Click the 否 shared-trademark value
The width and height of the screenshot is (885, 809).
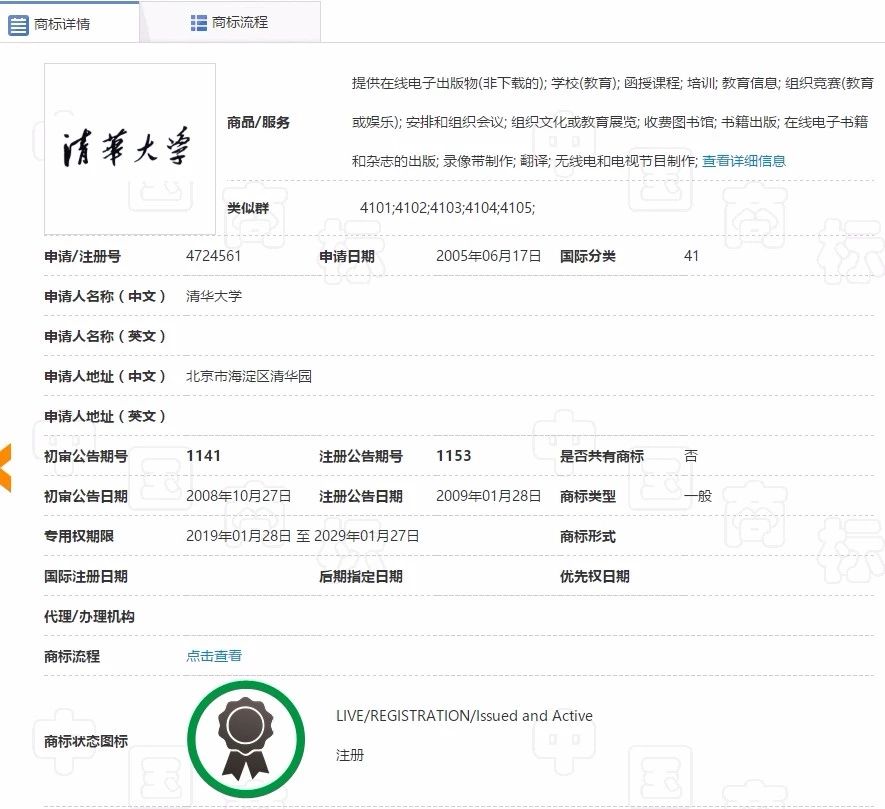[x=691, y=456]
